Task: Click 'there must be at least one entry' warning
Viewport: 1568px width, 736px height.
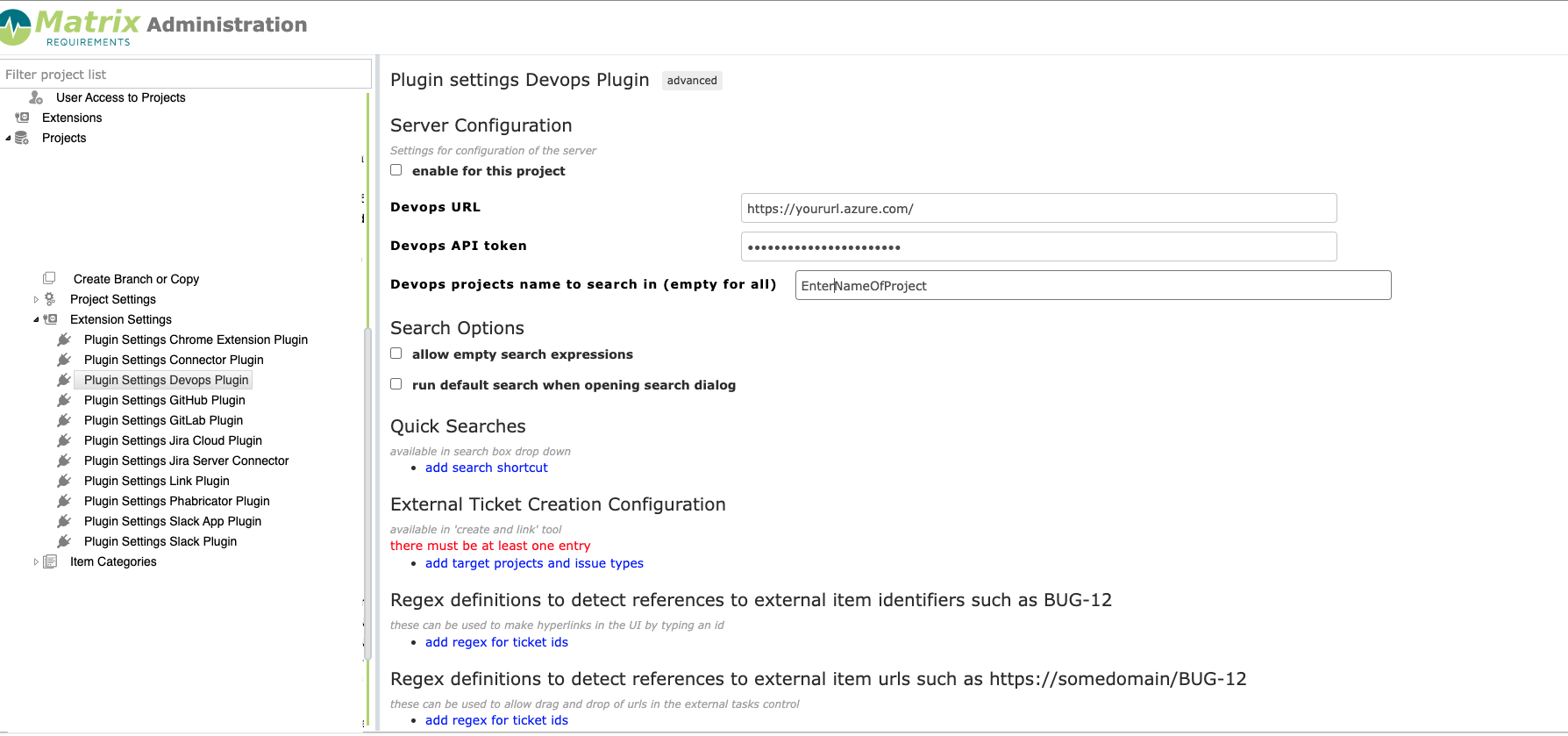Action: pyautogui.click(x=490, y=546)
